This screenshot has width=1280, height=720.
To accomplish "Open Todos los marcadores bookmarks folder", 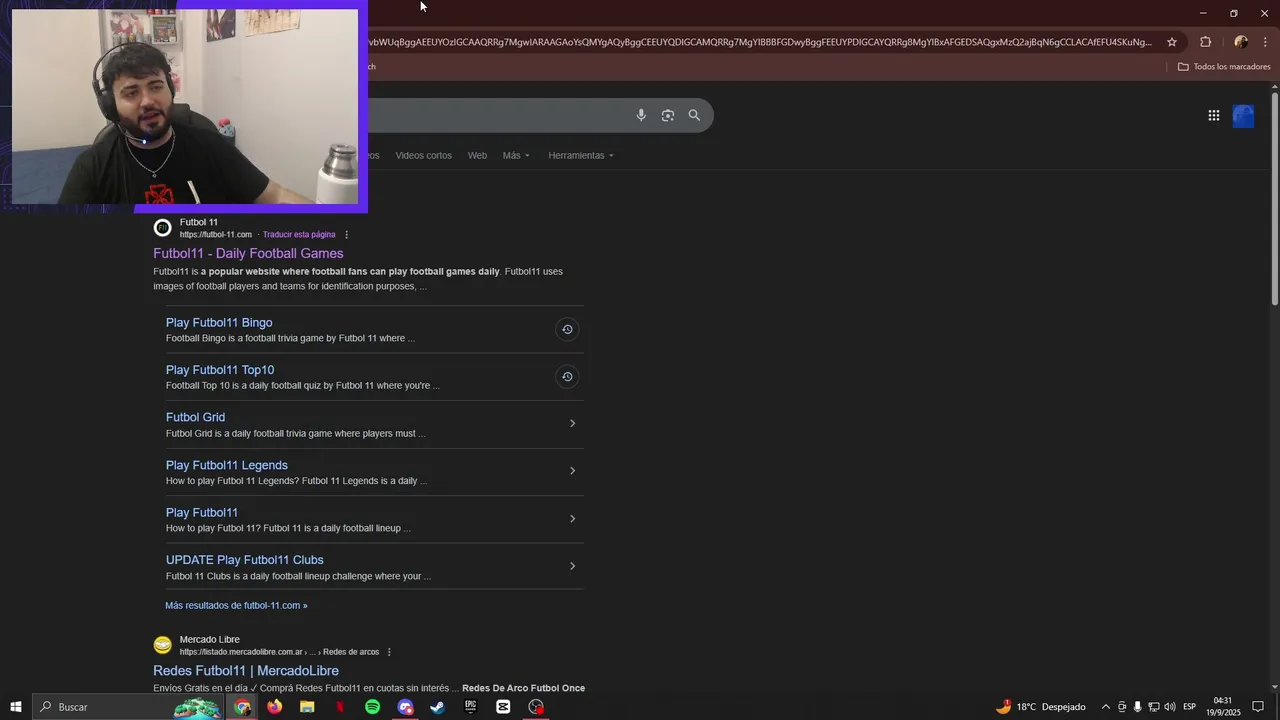I will tap(1224, 67).
